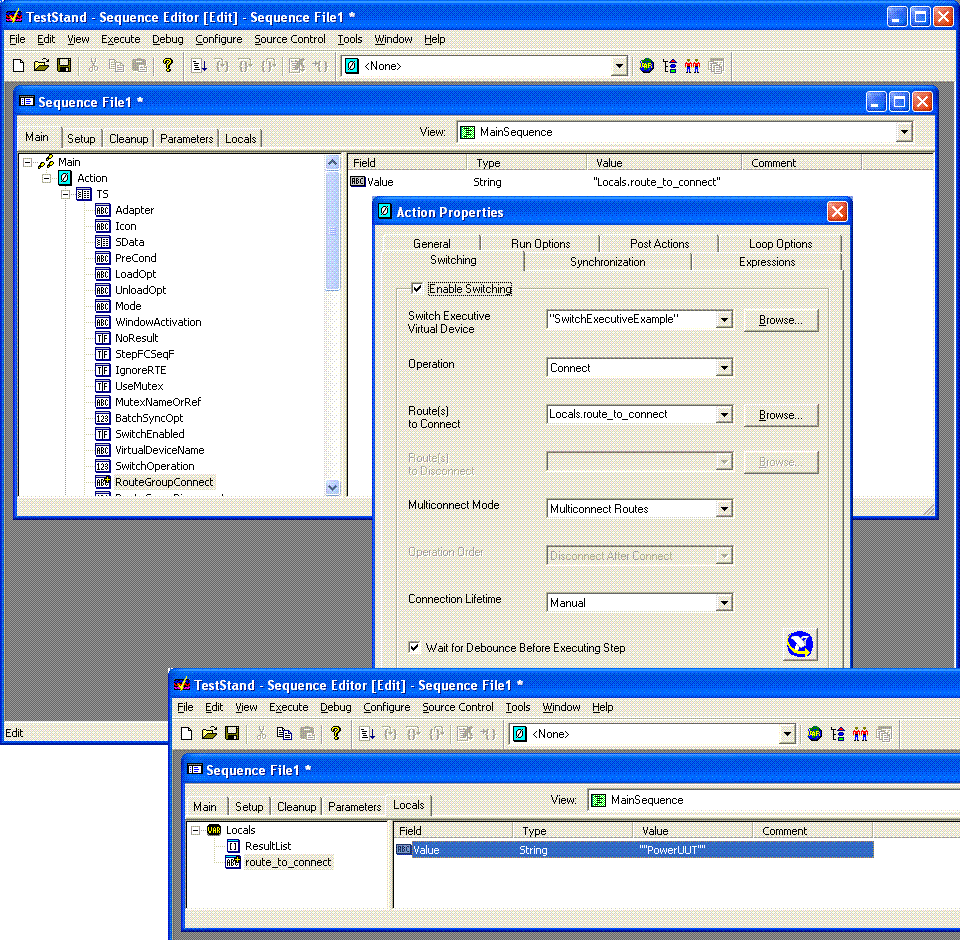960x940 pixels.
Task: Toggle Wait for Debounce Before Executing Step
Action: pyautogui.click(x=414, y=647)
